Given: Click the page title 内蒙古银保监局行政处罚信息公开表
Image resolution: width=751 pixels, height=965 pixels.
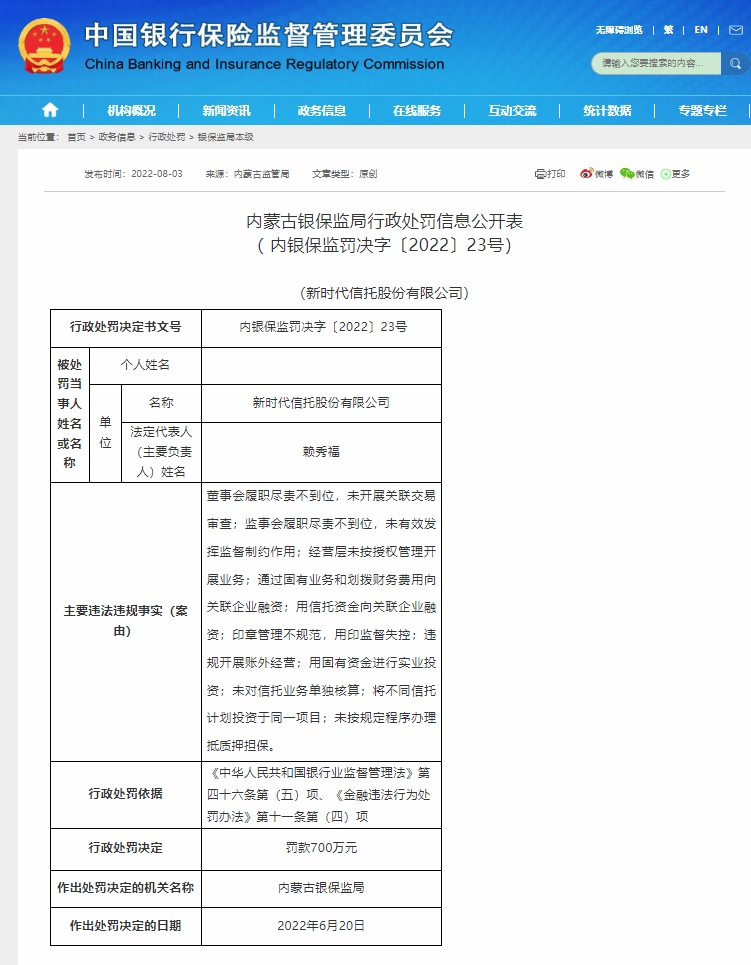Looking at the screenshot, I should pyautogui.click(x=385, y=221).
